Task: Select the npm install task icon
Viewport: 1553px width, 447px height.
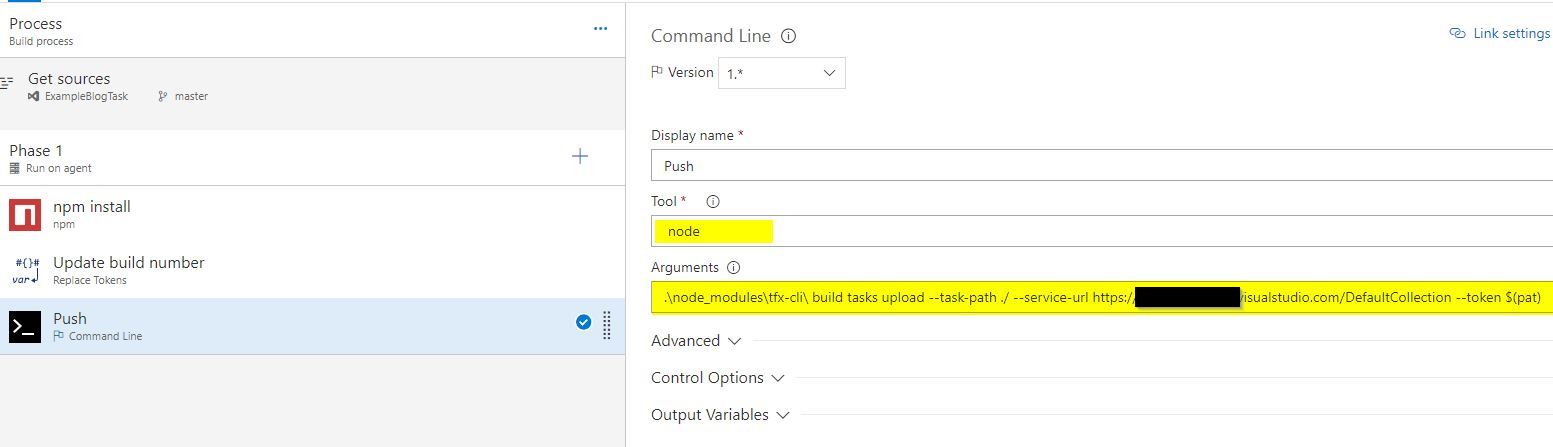Action: point(25,215)
